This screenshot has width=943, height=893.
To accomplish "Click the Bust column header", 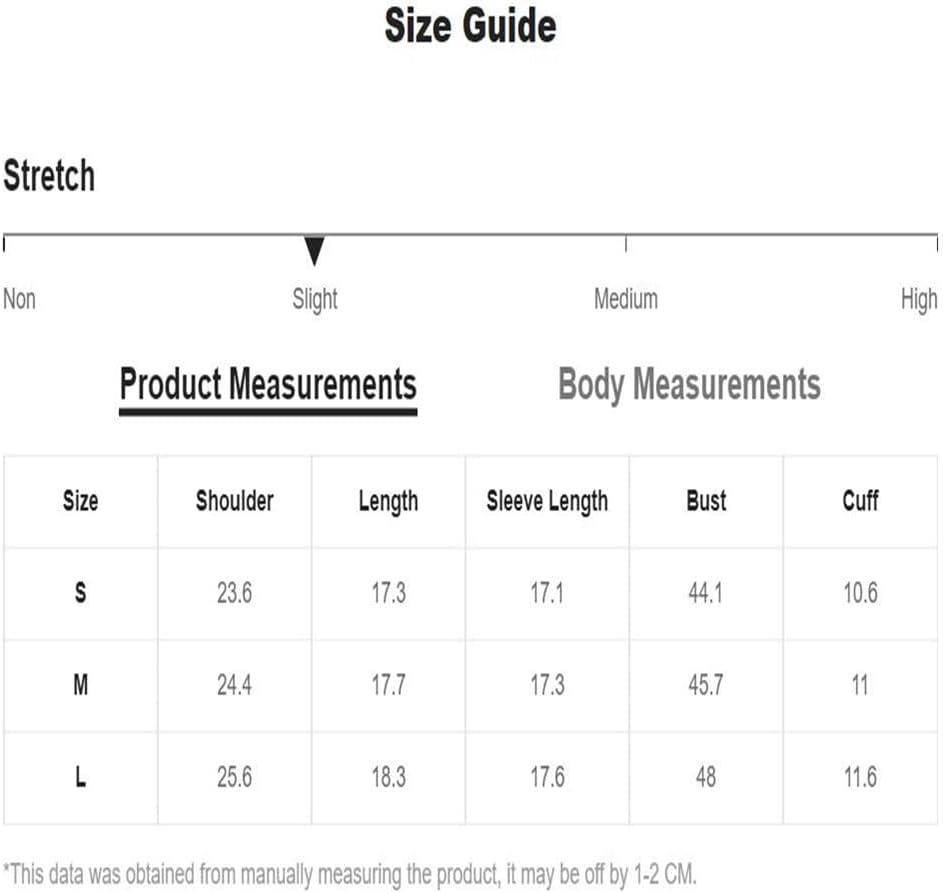I will (x=706, y=501).
